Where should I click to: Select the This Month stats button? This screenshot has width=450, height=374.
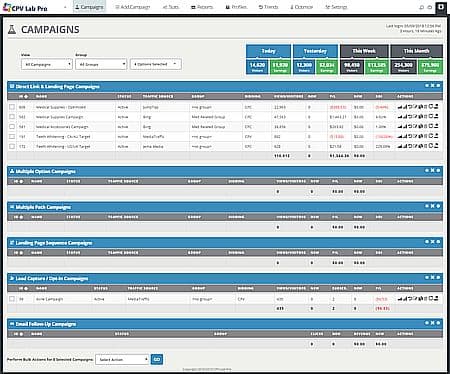416,51
